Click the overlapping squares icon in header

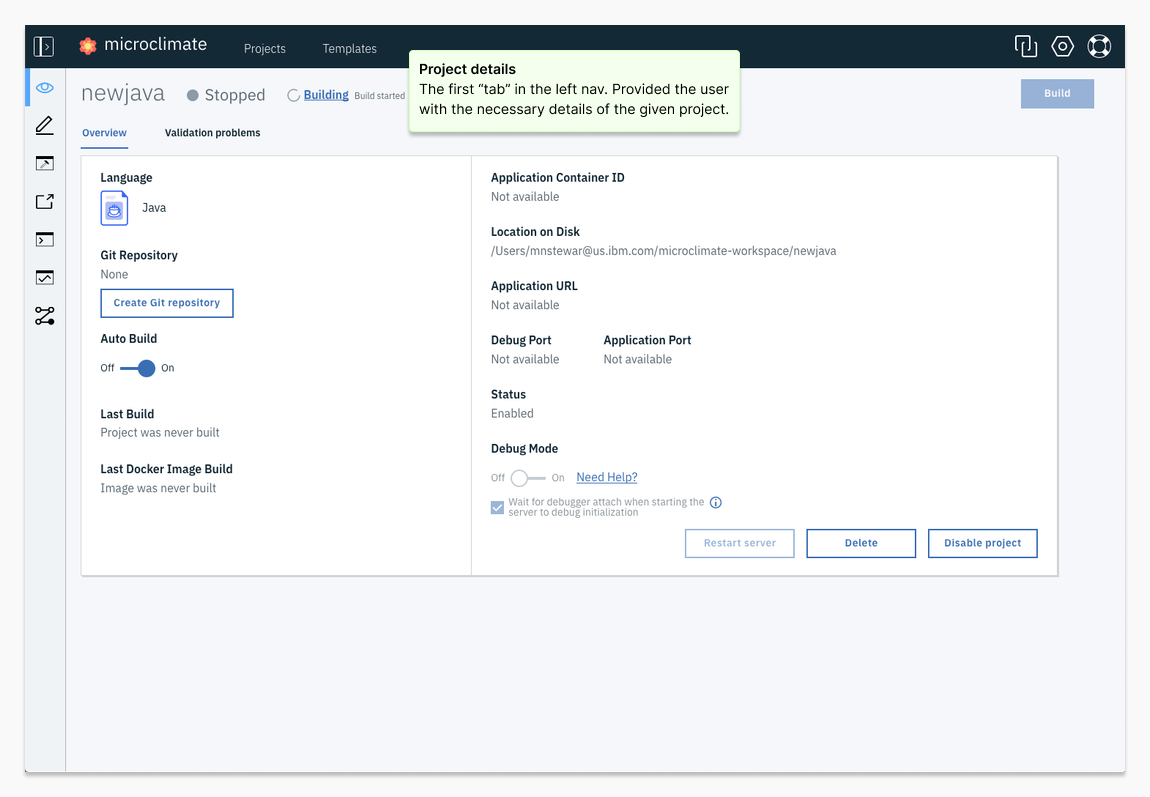[1025, 46]
